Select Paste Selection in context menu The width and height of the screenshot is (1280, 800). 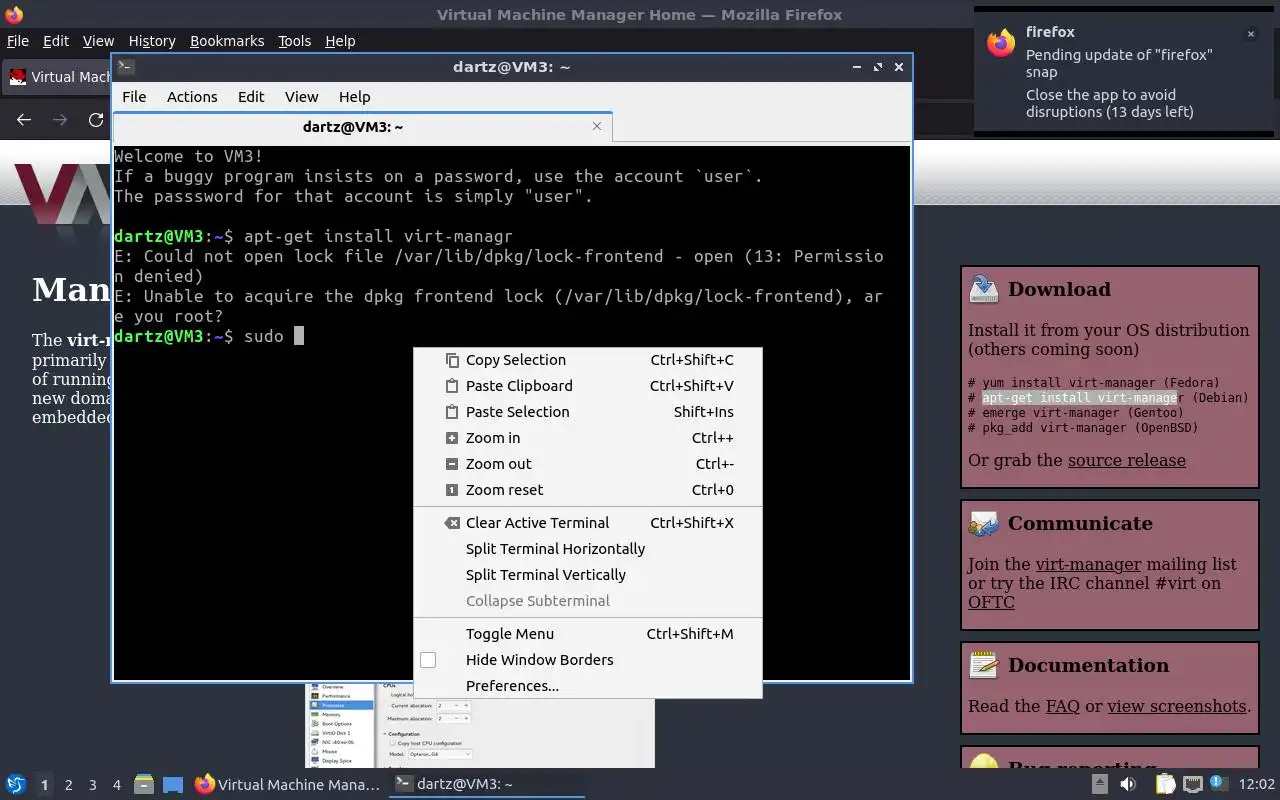point(588,412)
